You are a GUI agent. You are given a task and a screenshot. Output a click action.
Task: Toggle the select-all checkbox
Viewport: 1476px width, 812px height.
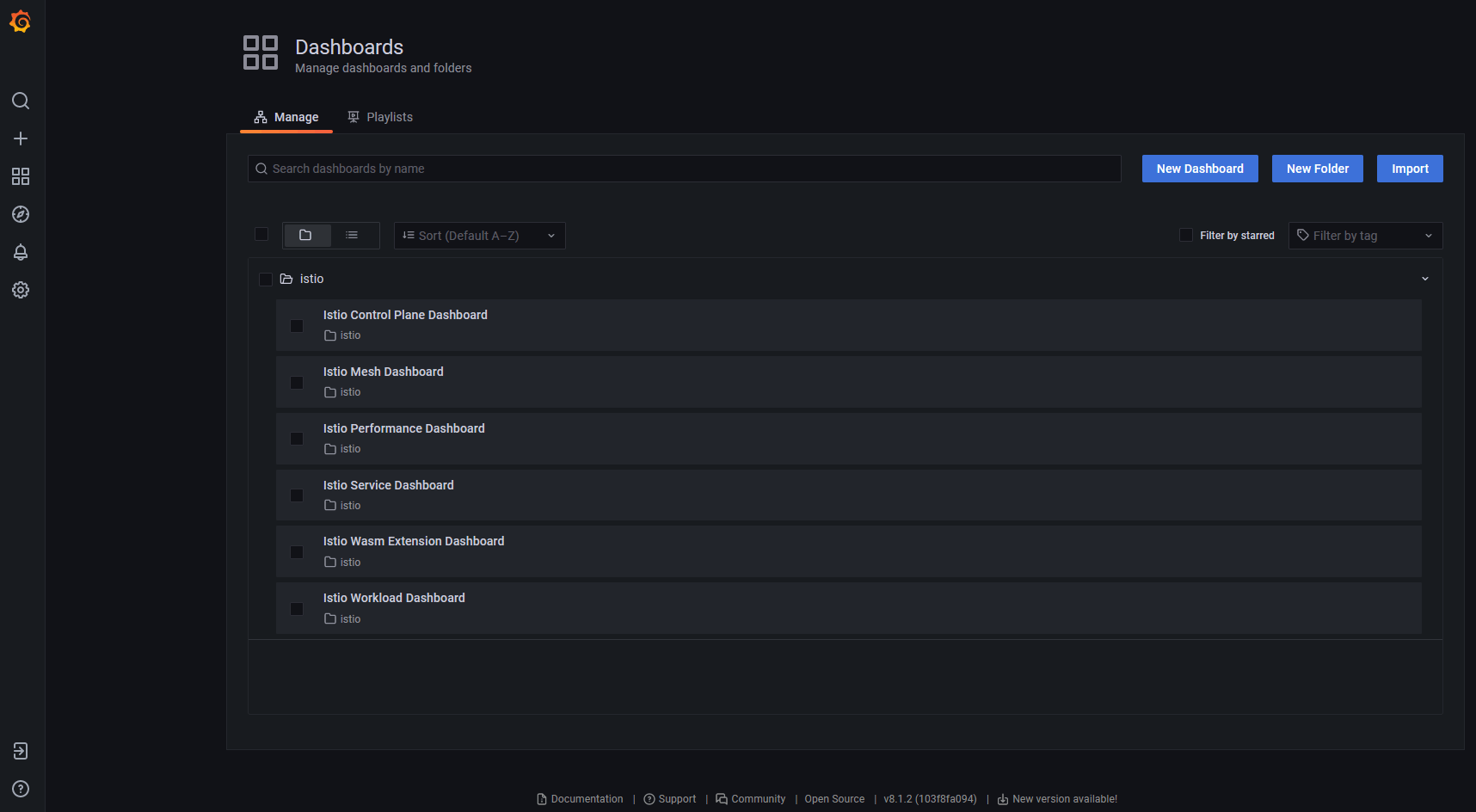coord(261,234)
